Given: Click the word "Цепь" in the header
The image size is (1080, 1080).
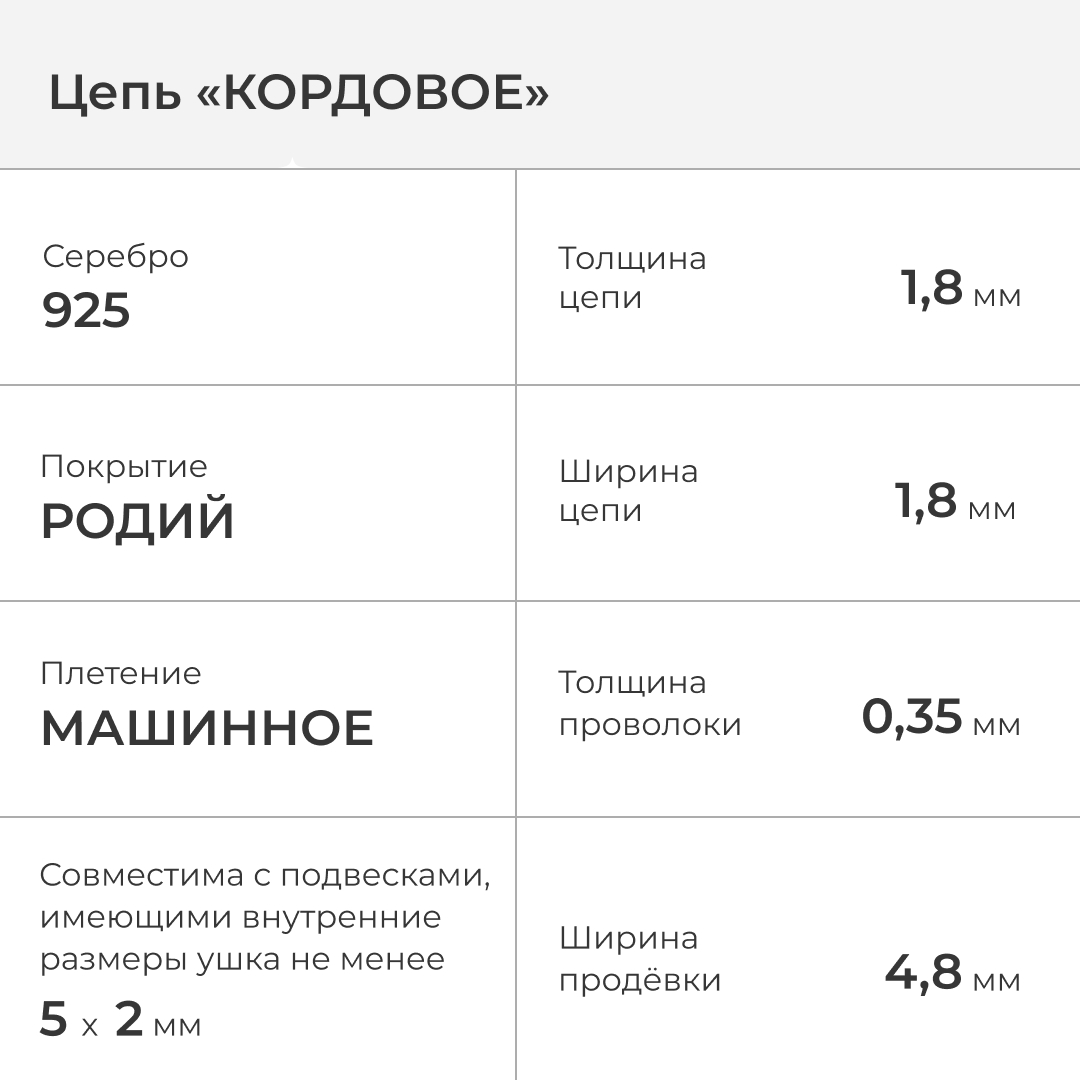Looking at the screenshot, I should click(x=114, y=96).
